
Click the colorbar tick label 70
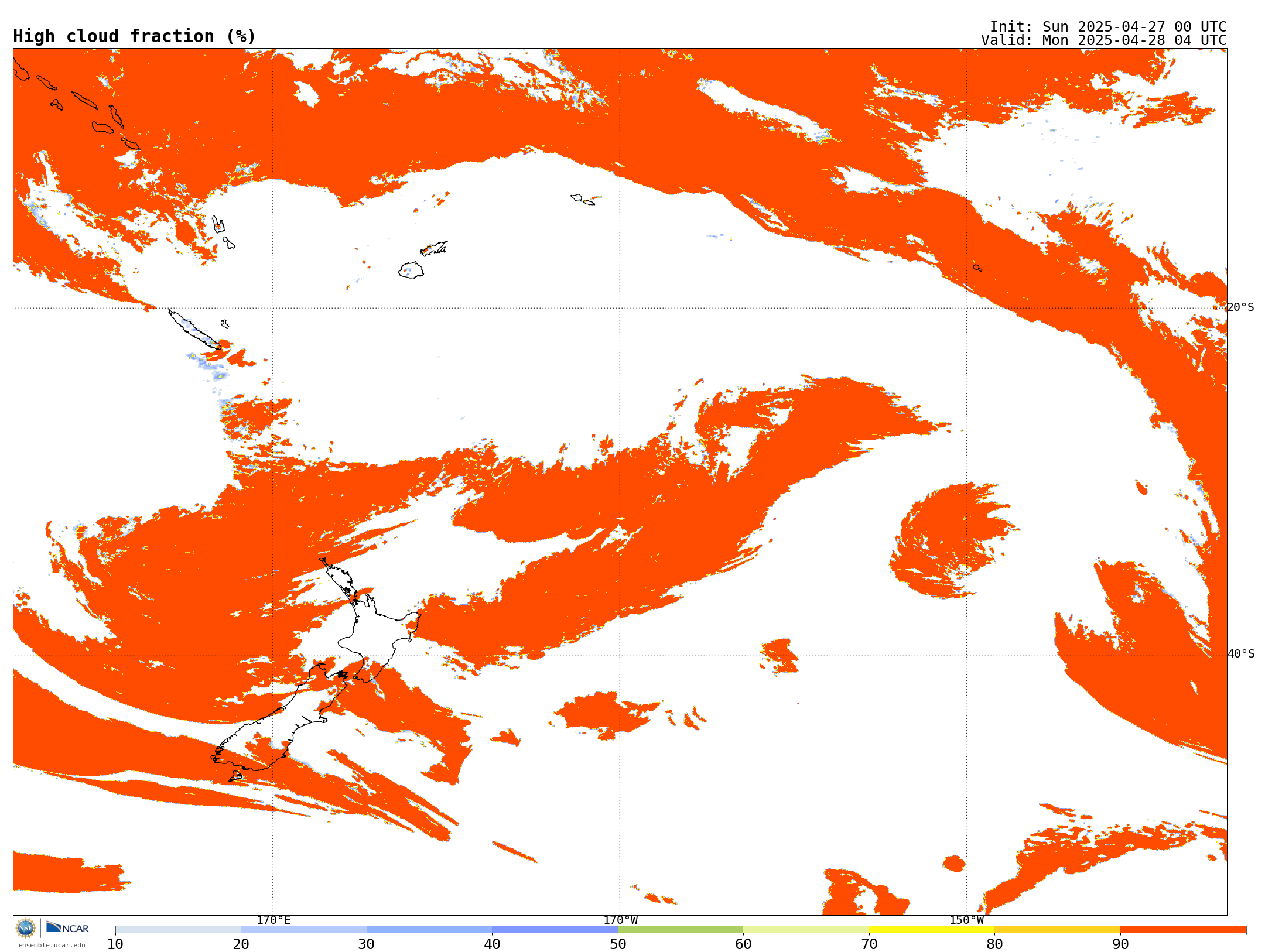pos(869,944)
